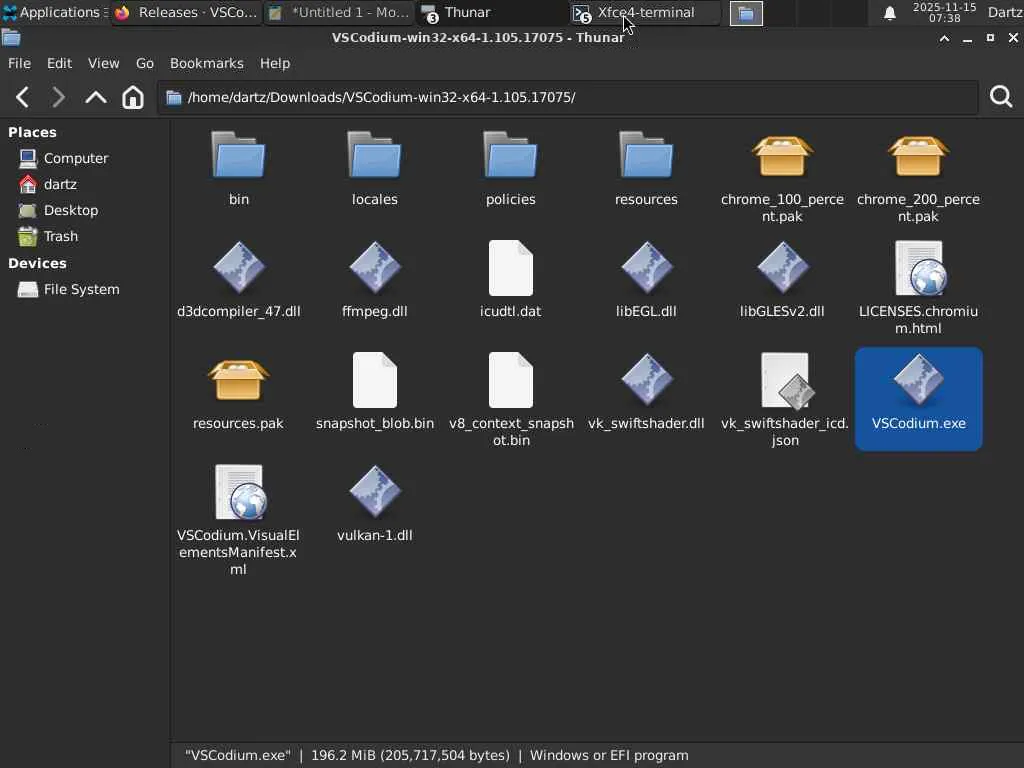Open the Go menu
This screenshot has width=1024, height=768.
point(145,63)
